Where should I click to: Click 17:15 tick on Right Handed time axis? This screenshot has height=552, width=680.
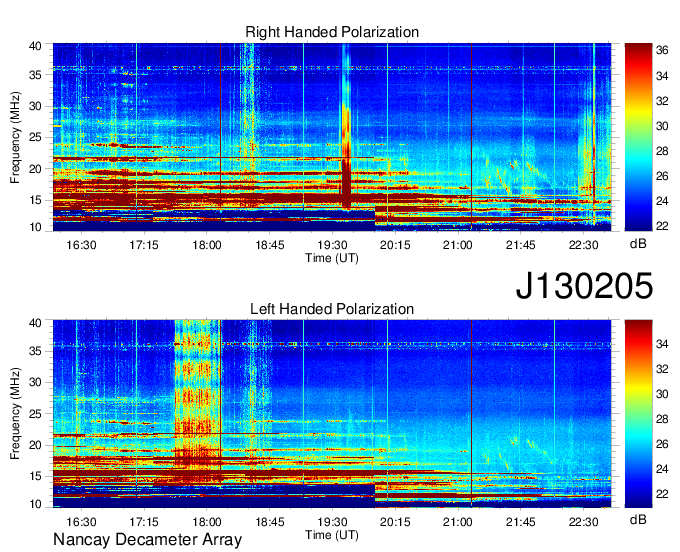[144, 245]
